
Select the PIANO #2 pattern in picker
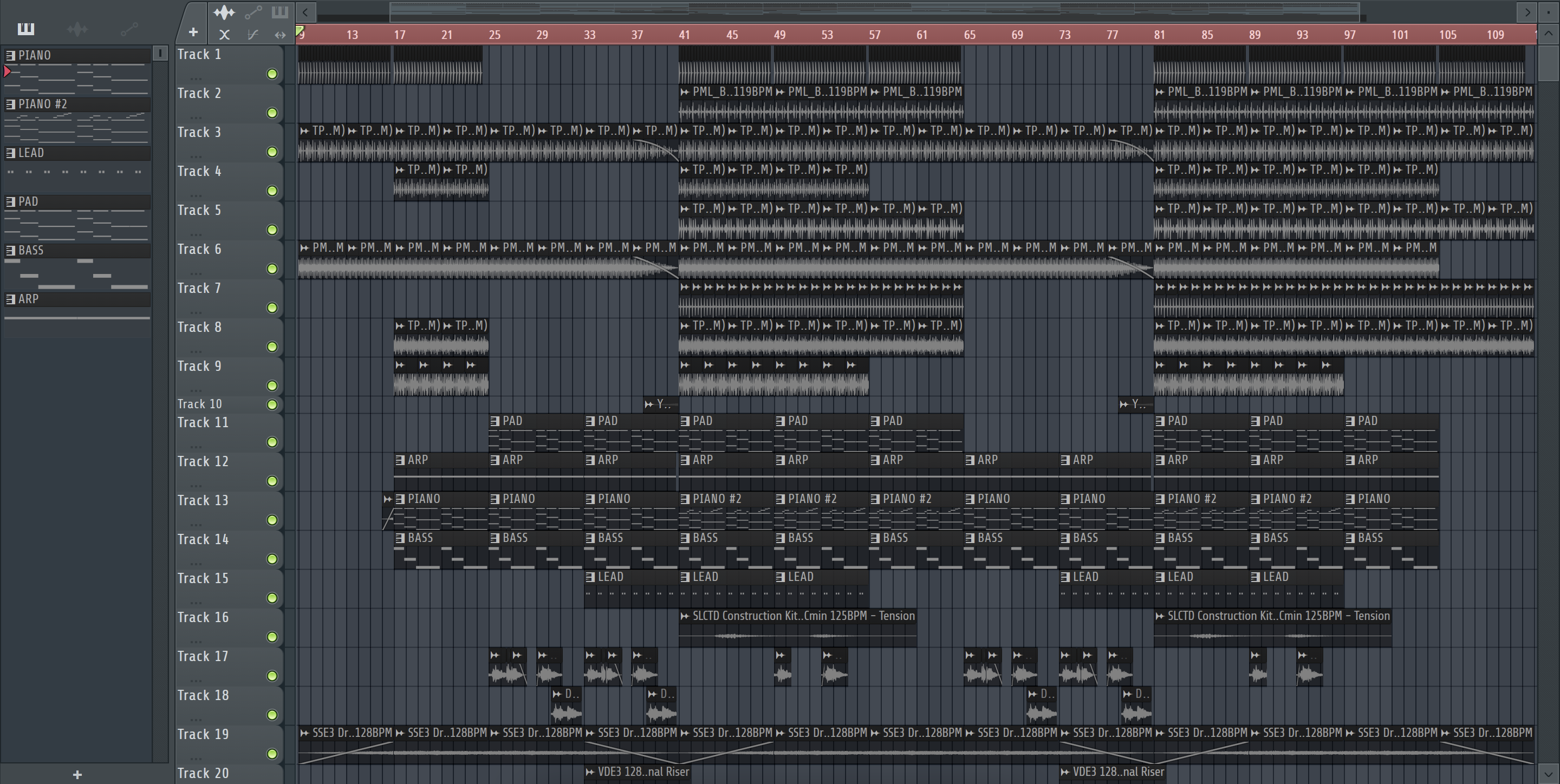pyautogui.click(x=42, y=104)
